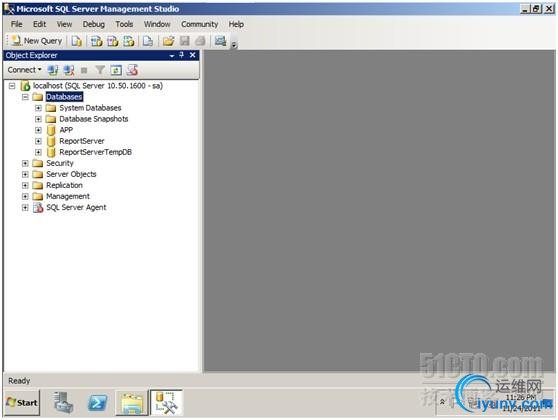
Task: Open the Help menu
Action: (x=236, y=24)
